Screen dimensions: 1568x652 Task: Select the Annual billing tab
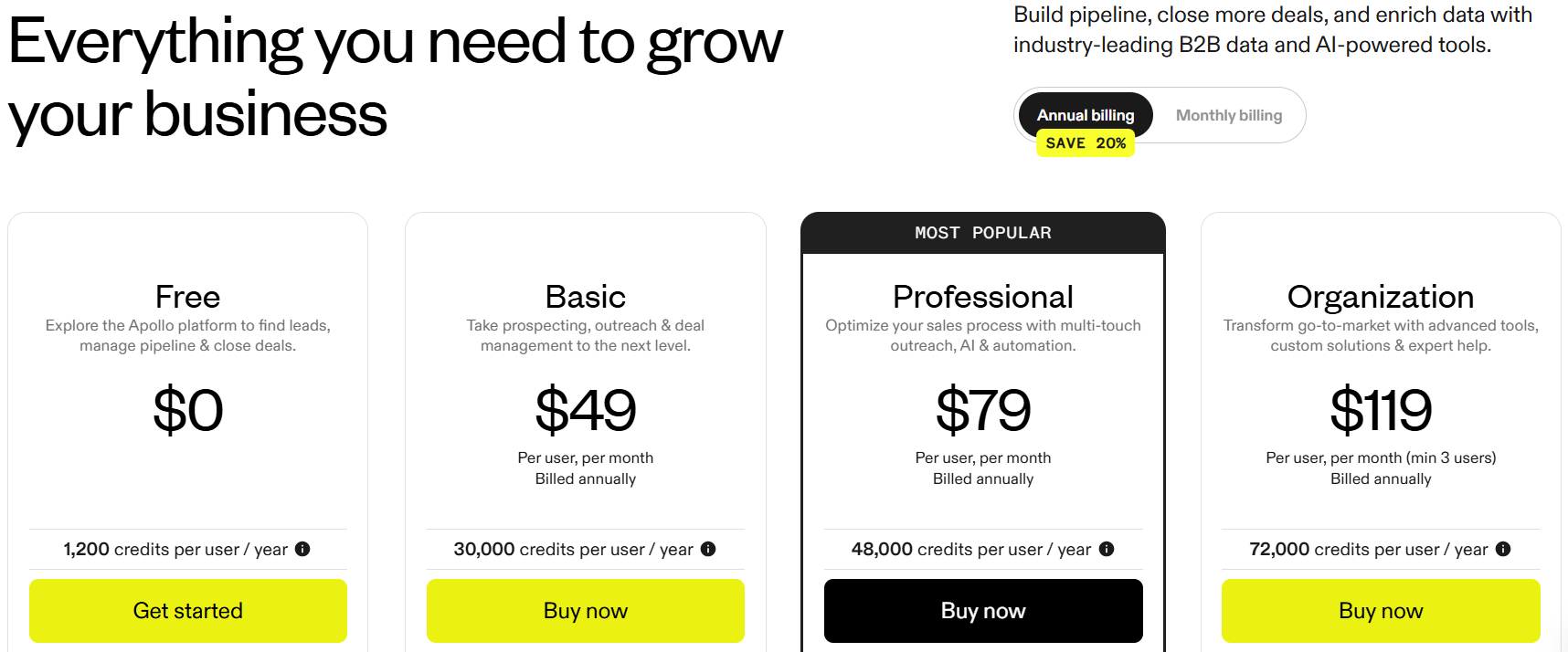[x=1086, y=115]
